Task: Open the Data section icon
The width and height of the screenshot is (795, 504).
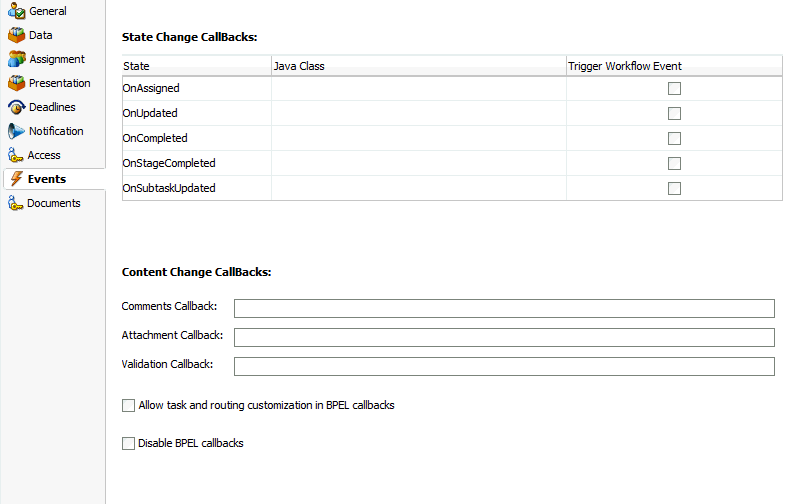Action: pos(16,35)
